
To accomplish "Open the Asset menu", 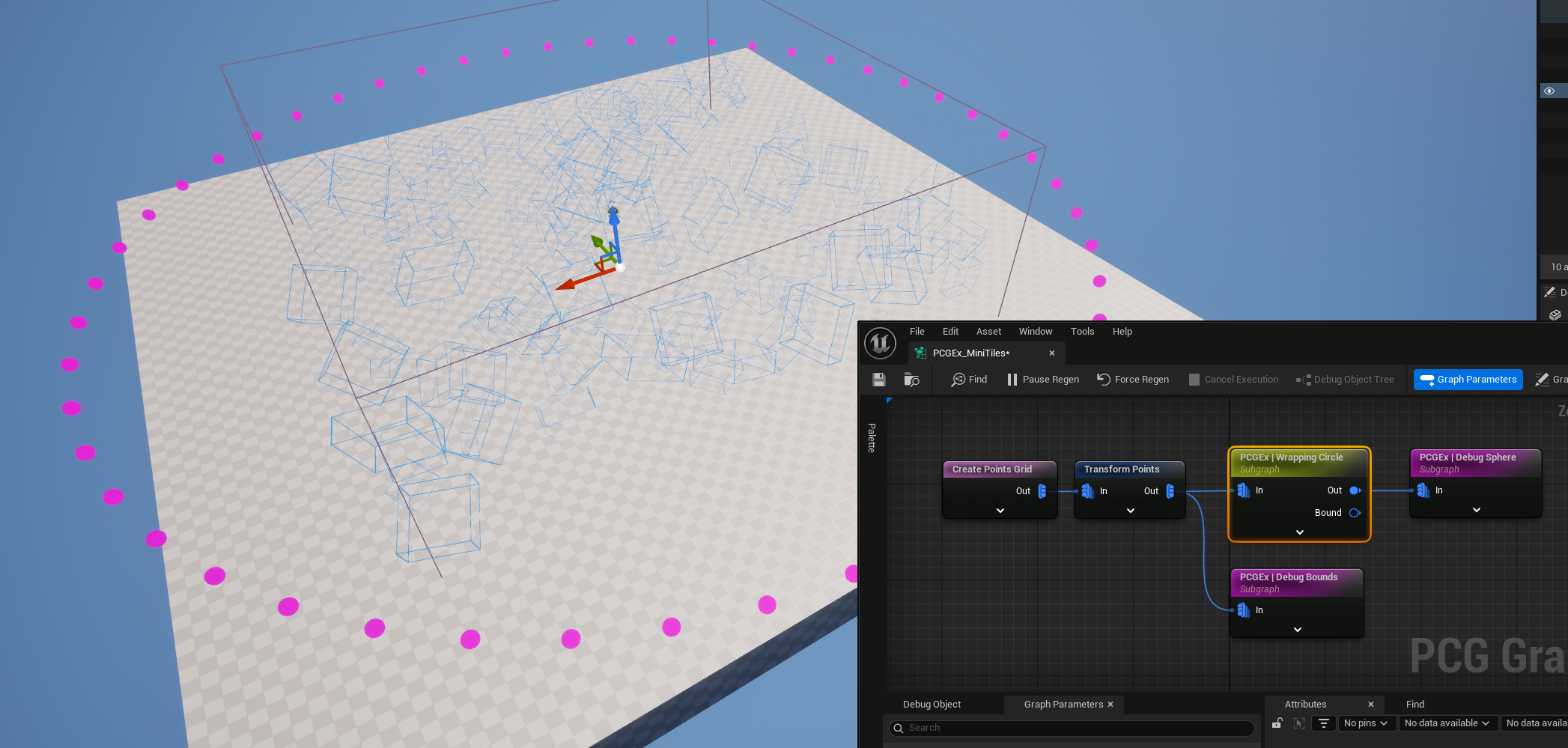I will tap(988, 332).
